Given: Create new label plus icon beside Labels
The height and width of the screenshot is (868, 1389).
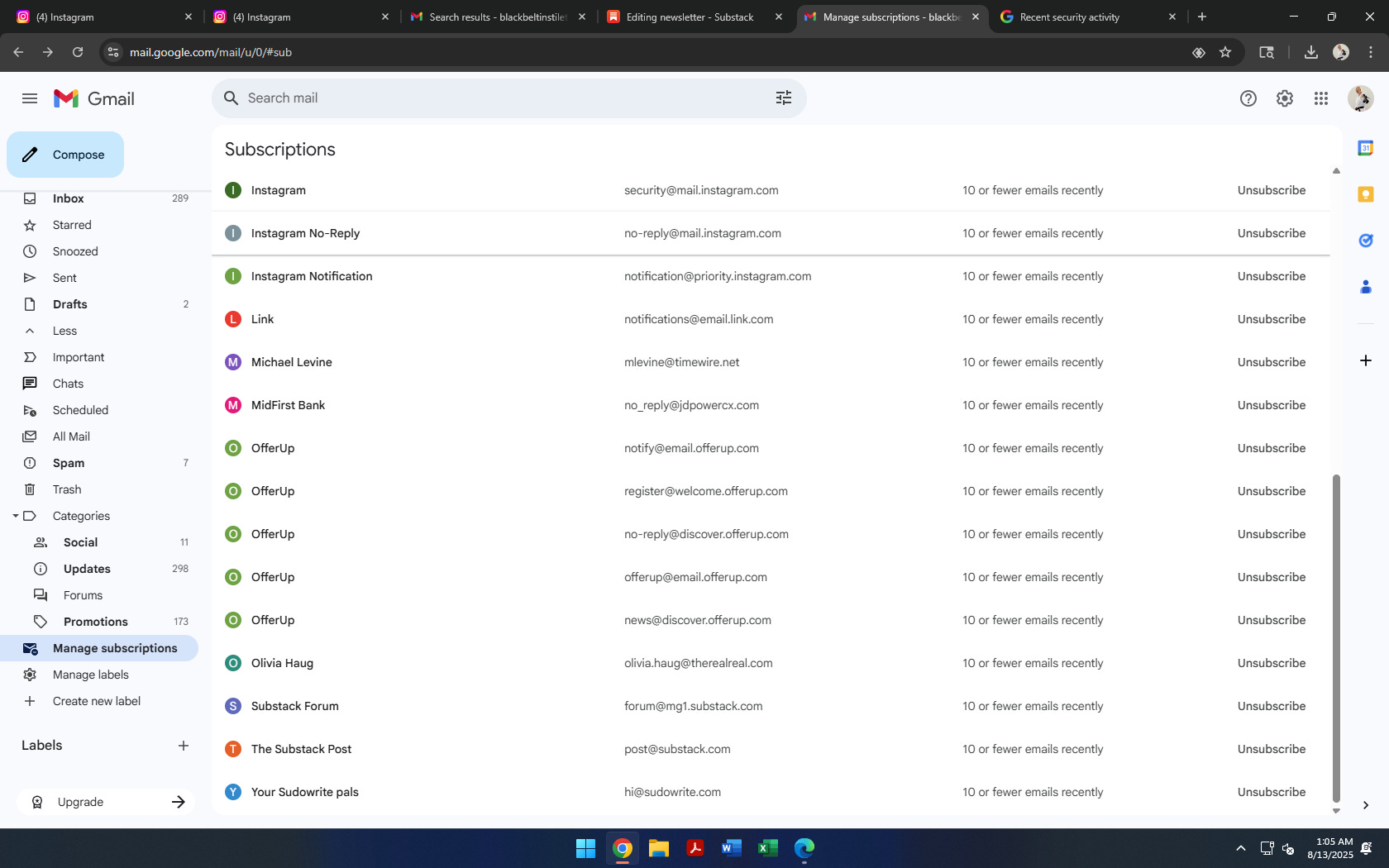Looking at the screenshot, I should click(184, 746).
